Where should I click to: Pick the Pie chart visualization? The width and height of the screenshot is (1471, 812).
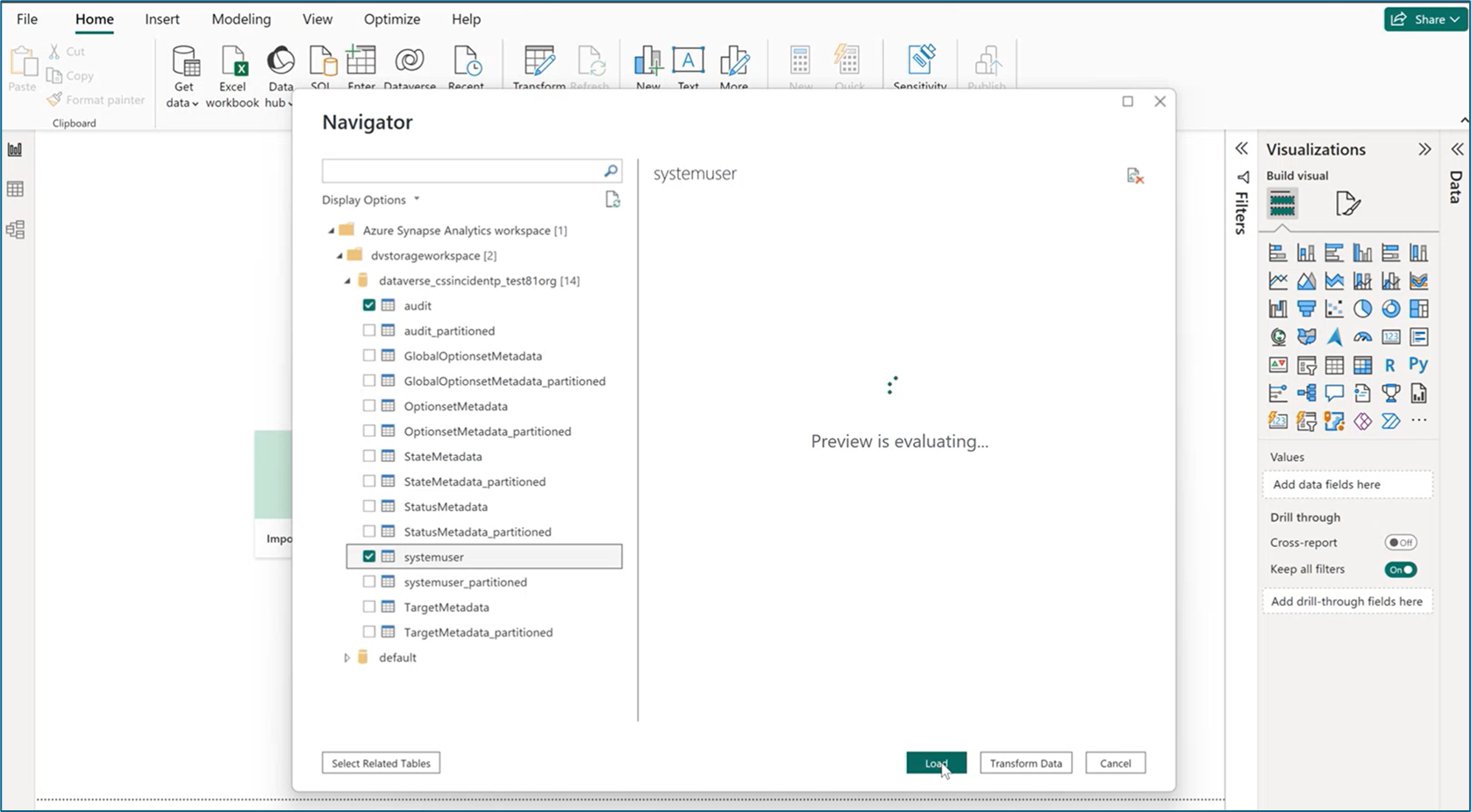pyautogui.click(x=1362, y=309)
